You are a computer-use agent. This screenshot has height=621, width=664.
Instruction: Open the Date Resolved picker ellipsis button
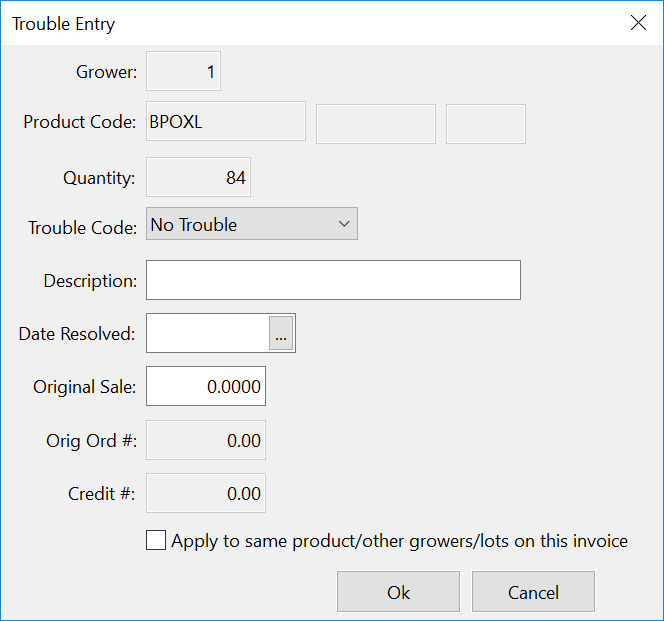(281, 334)
